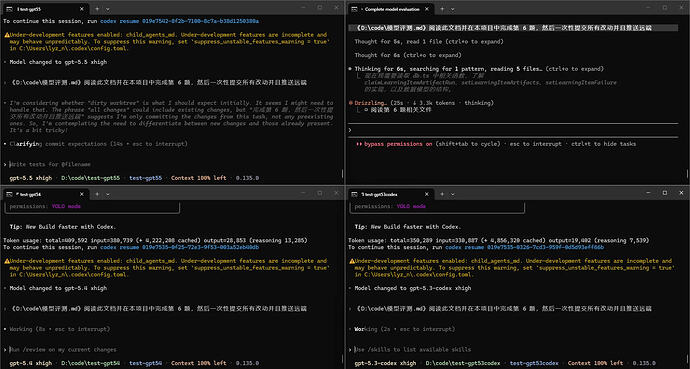Click the scrollbar in the test-gpt53codex window
The image size is (690, 369).
pos(688,359)
